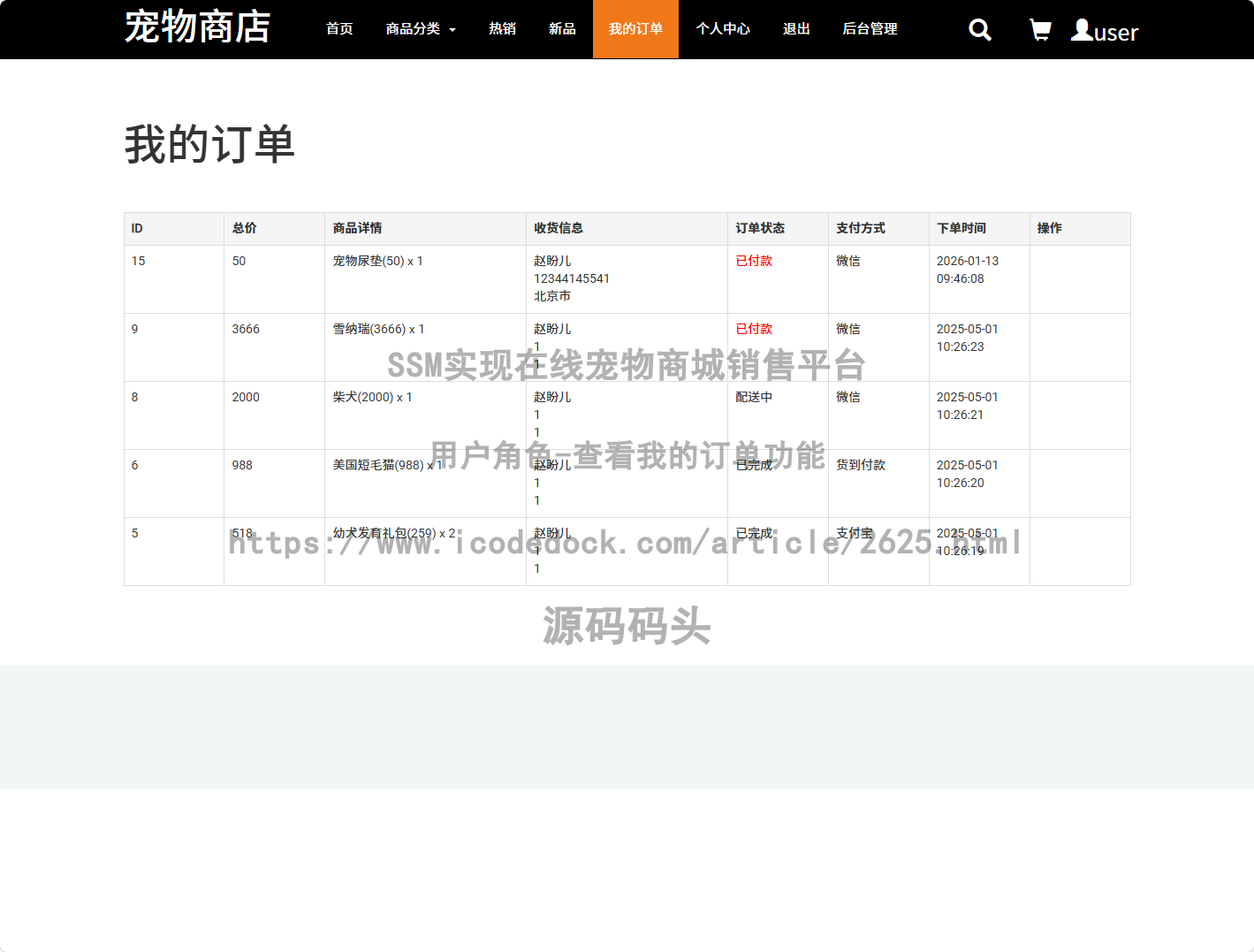Click the 幼犬发育礼包 order item
Image resolution: width=1254 pixels, height=952 pixels.
point(394,533)
